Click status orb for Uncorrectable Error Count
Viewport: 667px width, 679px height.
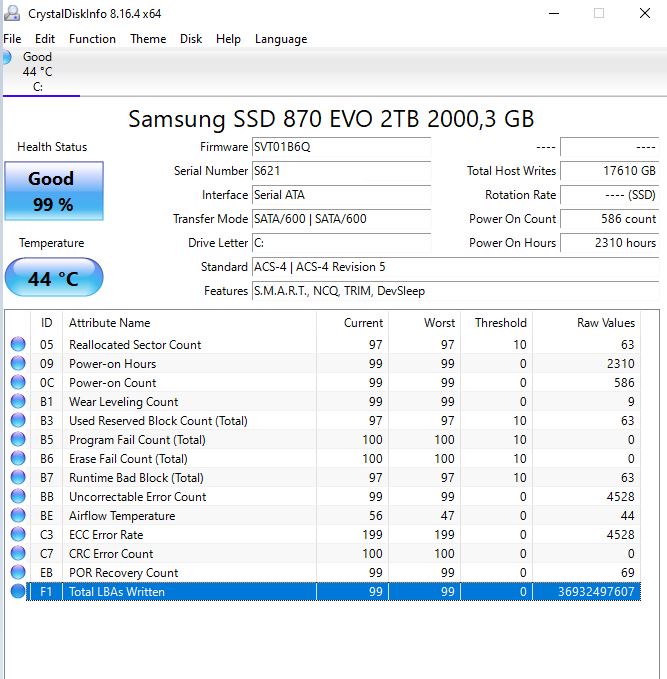click(x=18, y=496)
